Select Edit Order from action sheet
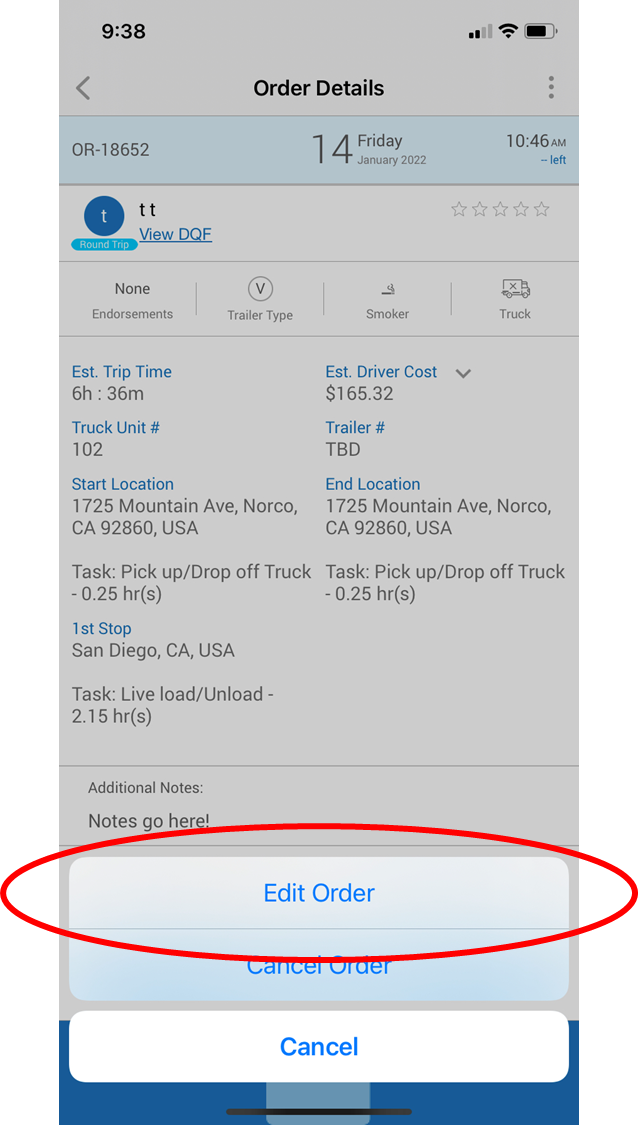638x1125 pixels. pyautogui.click(x=319, y=893)
